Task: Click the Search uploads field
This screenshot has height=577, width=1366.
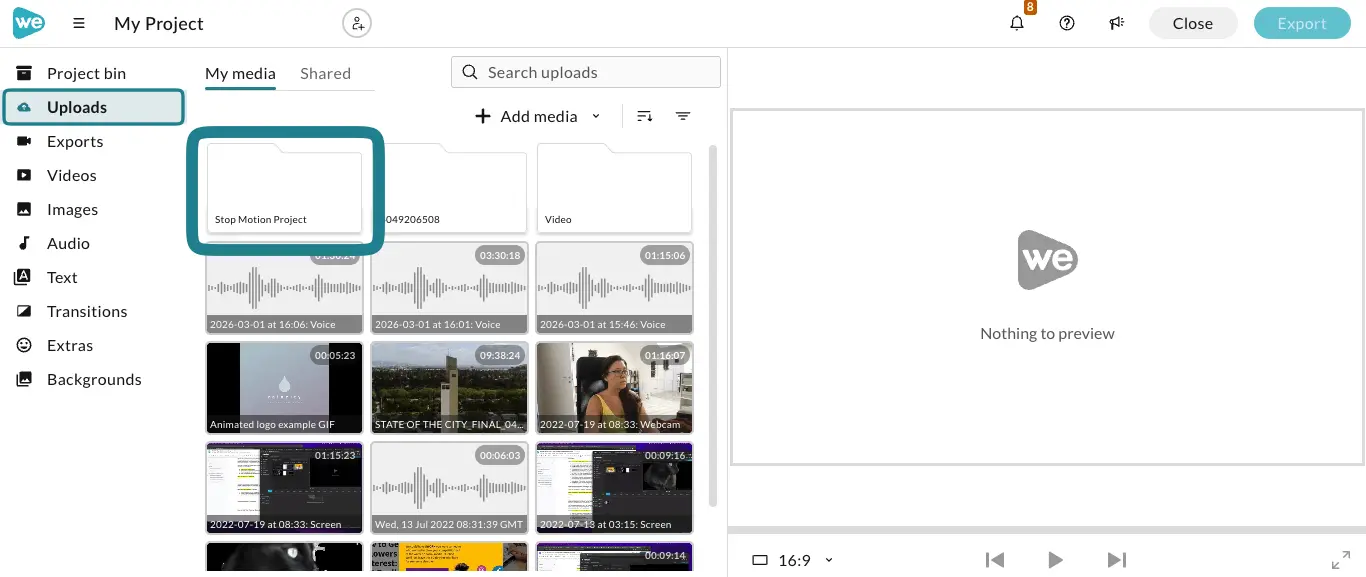Action: tap(586, 72)
